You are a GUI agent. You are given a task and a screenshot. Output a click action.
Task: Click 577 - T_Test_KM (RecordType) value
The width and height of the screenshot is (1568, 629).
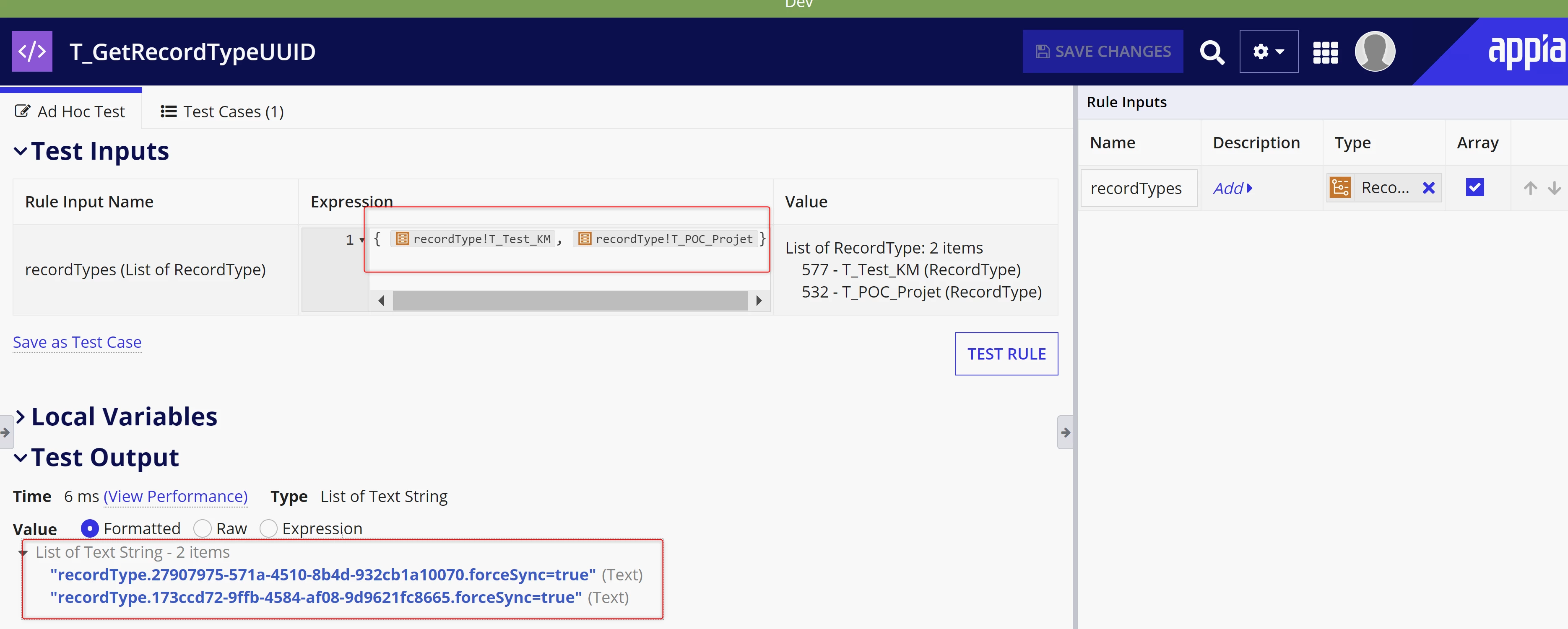pos(910,270)
